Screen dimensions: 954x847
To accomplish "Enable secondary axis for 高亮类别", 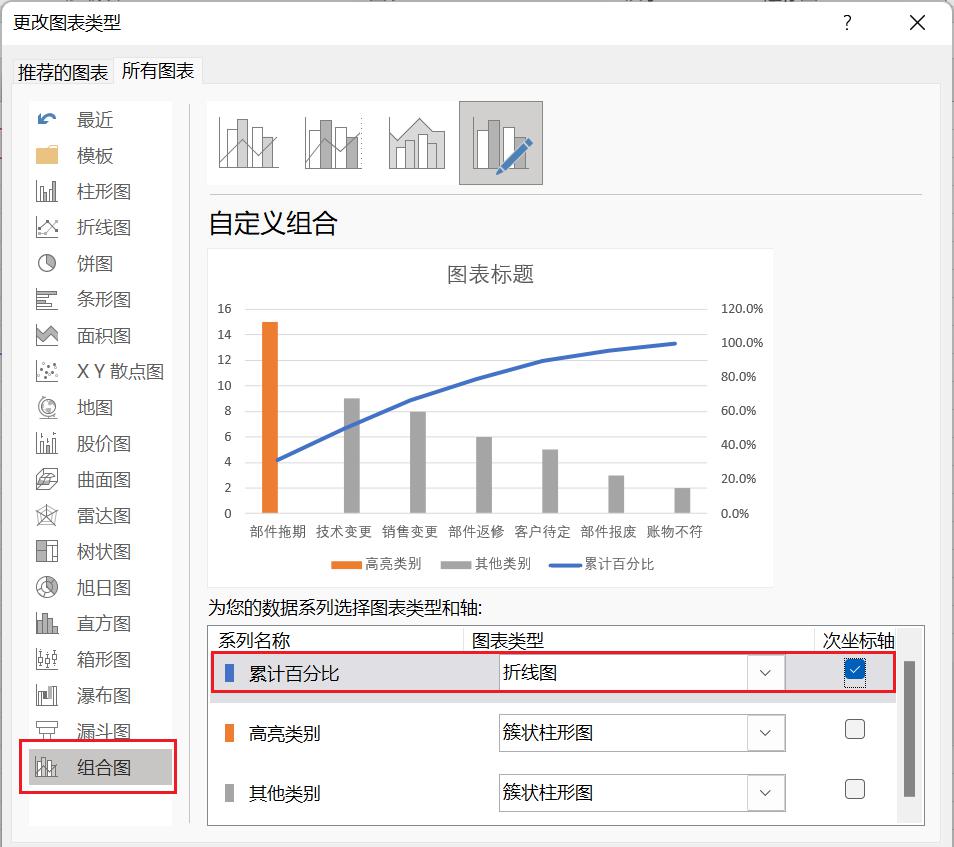I will coord(855,729).
